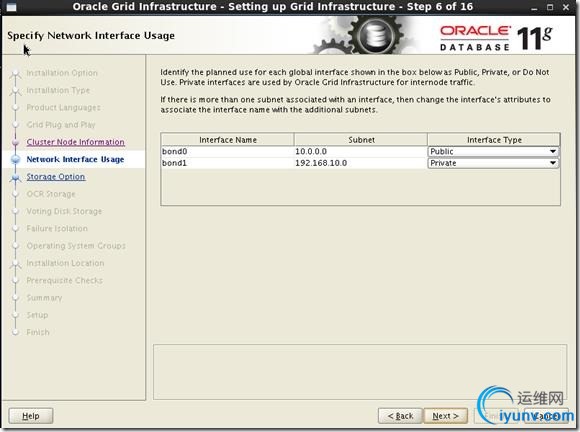Screen dimensions: 580x432
Task: Close the installer window
Action: coord(566,7)
